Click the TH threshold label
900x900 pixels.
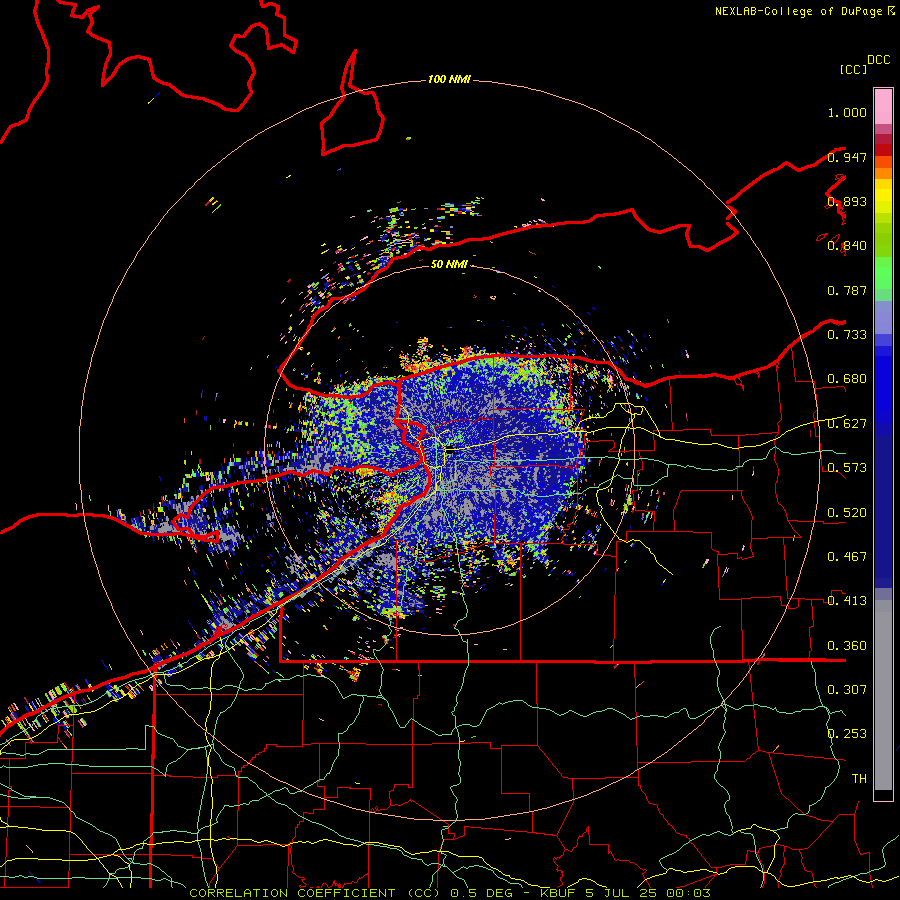(859, 779)
